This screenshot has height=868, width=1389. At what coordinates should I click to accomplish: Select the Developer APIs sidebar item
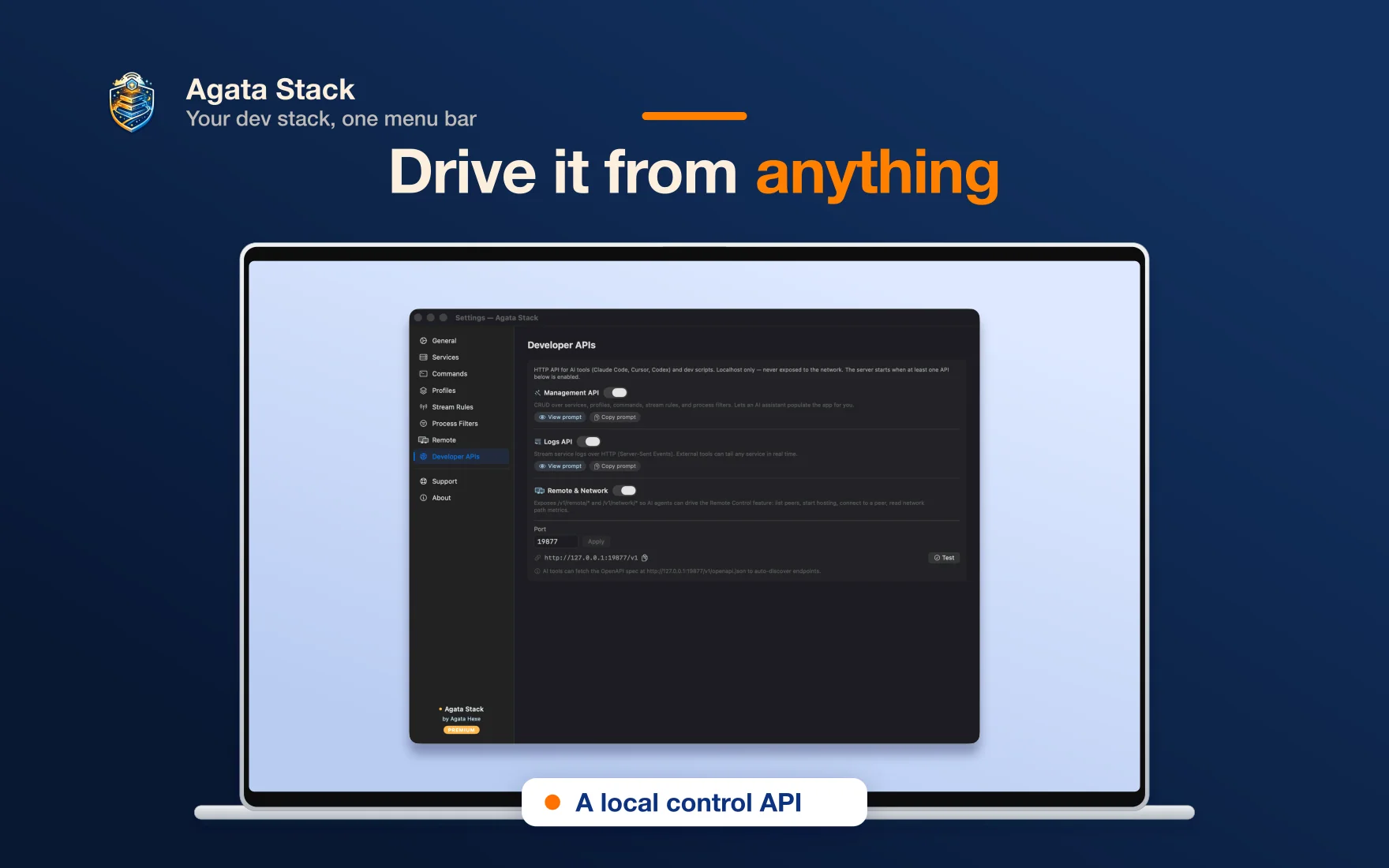pos(462,457)
